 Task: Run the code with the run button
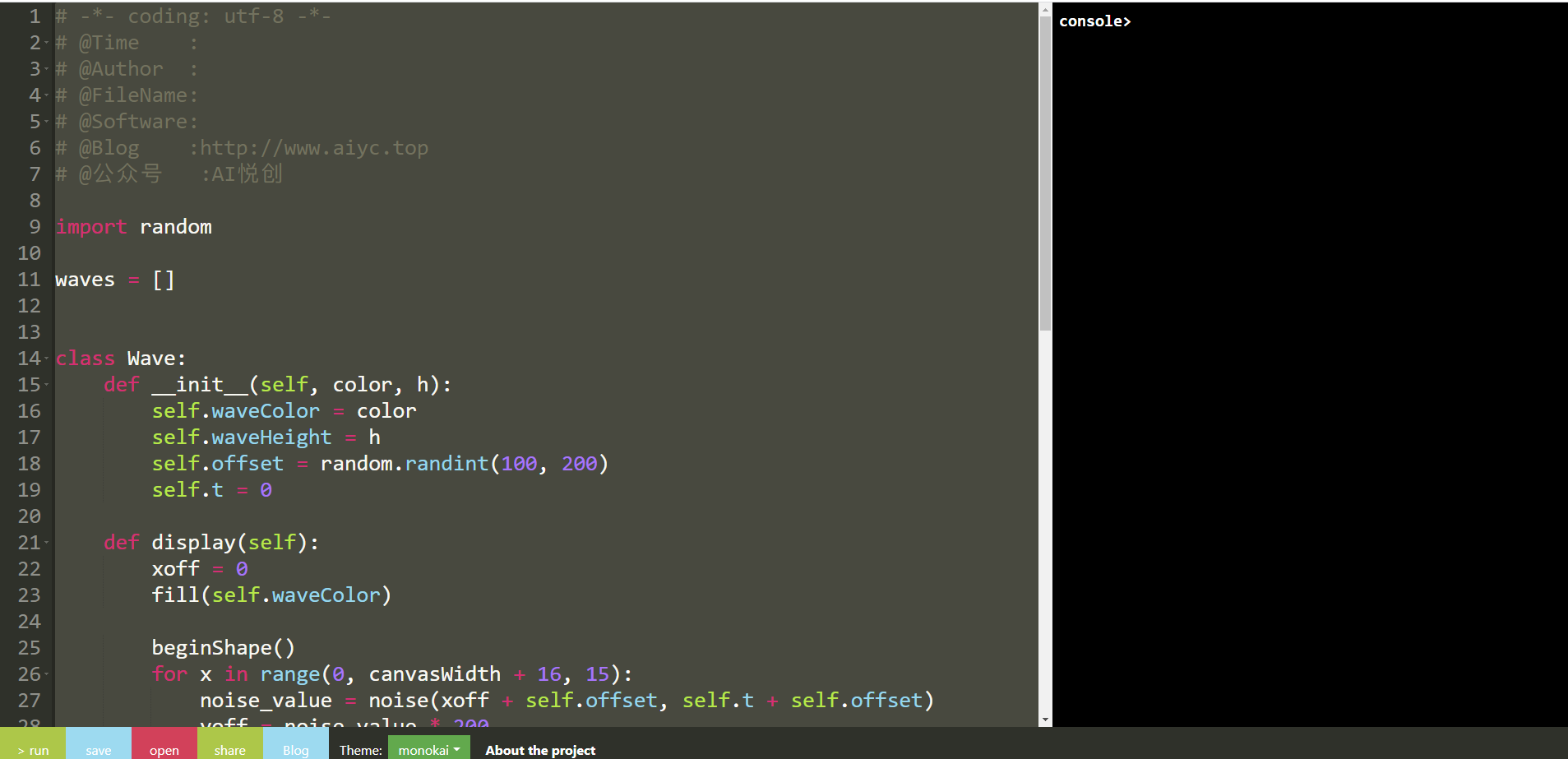(x=33, y=743)
